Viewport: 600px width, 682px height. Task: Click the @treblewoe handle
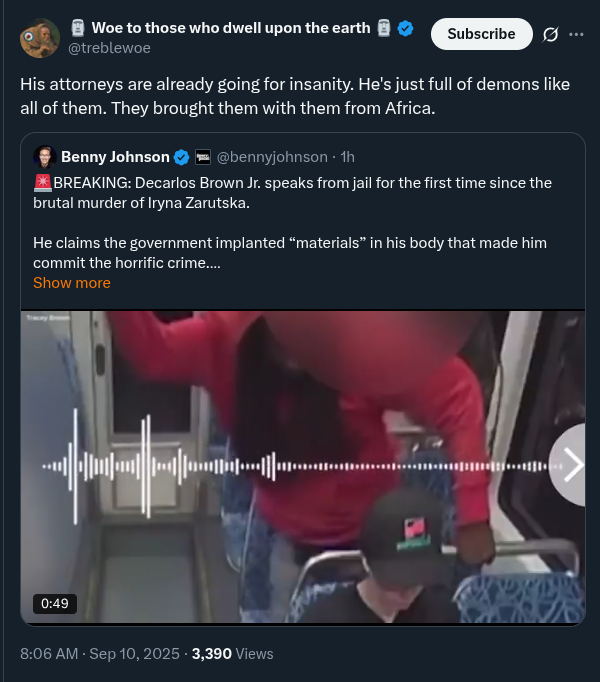pos(109,48)
